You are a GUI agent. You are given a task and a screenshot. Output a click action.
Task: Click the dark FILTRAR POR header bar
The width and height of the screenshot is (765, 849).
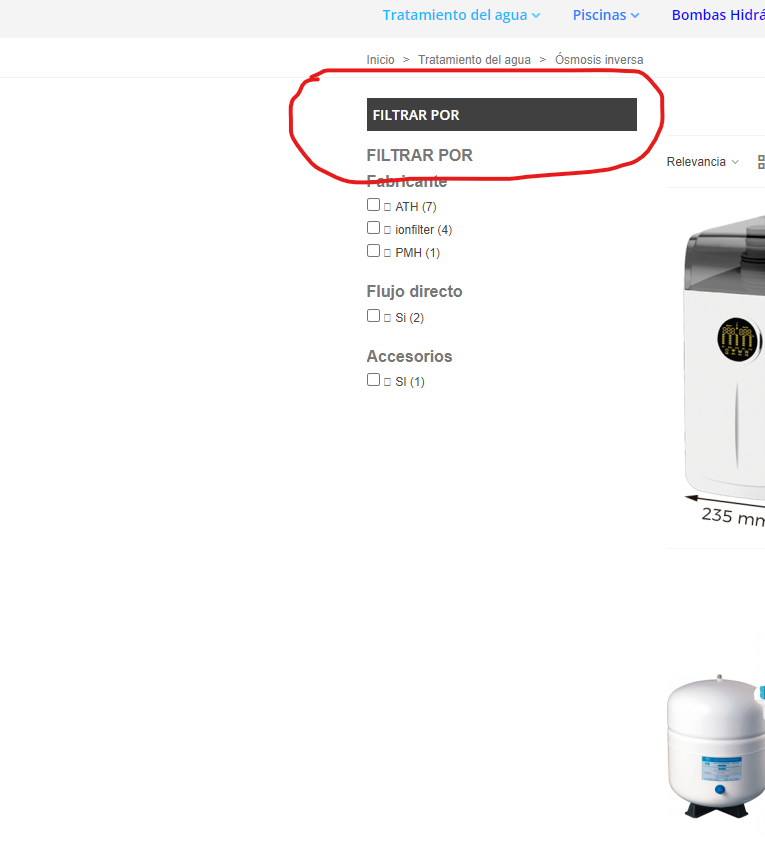point(502,115)
